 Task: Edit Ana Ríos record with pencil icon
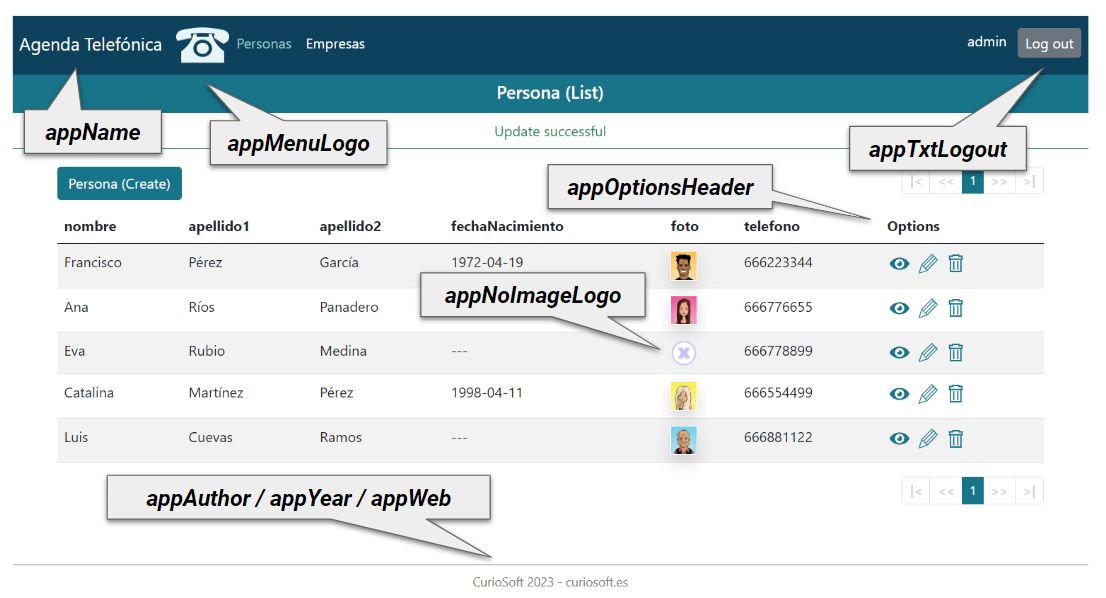click(x=928, y=308)
